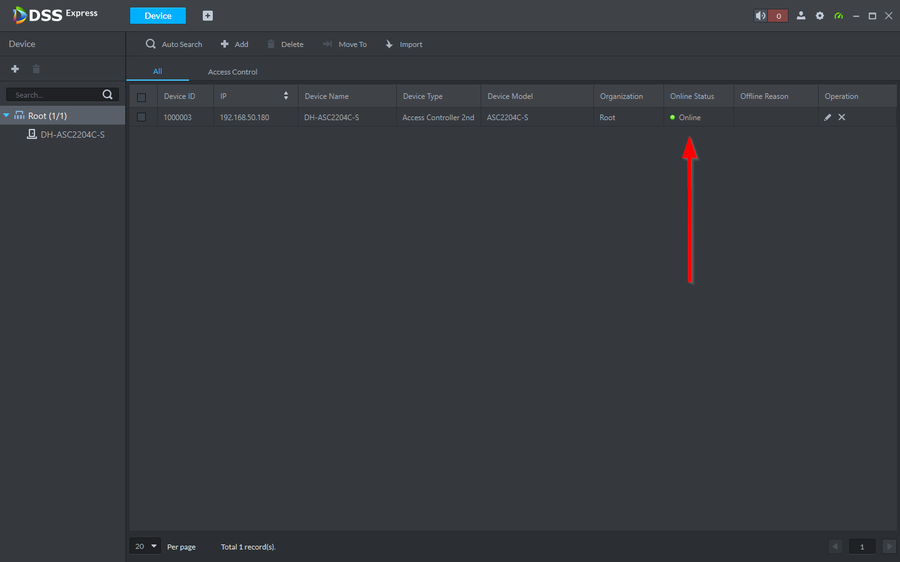
Task: Click the Move To toolbar button
Action: tap(344, 44)
